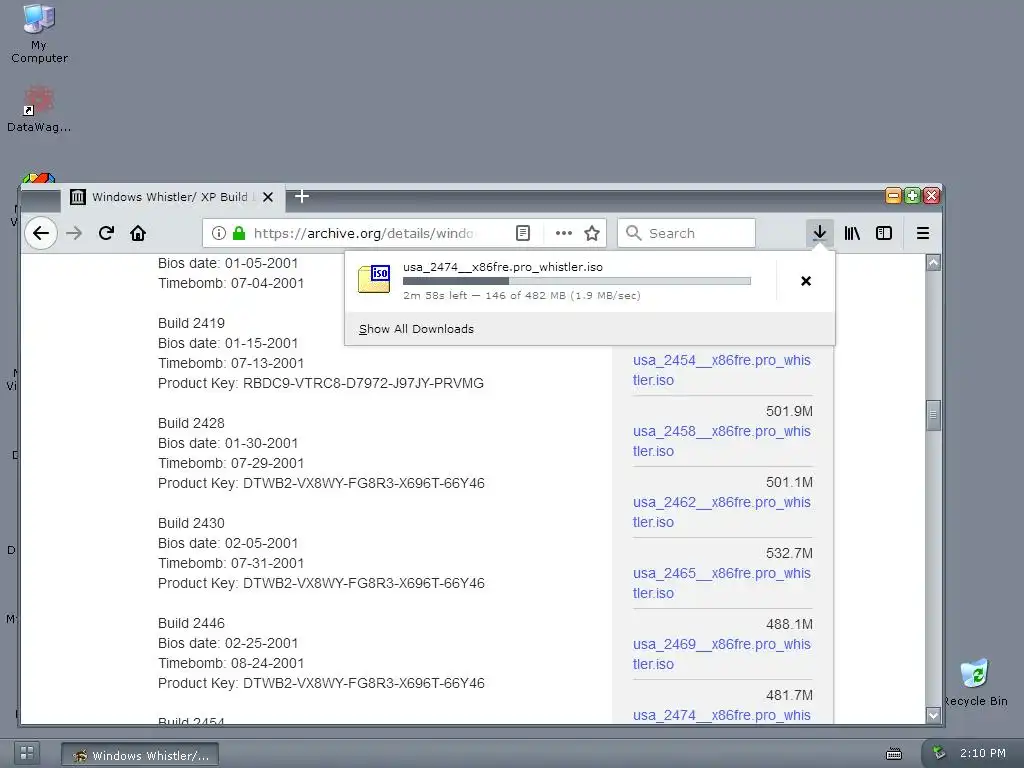Click the network tray icon beside clock
Screen dimensions: 1024x768
(x=938, y=753)
